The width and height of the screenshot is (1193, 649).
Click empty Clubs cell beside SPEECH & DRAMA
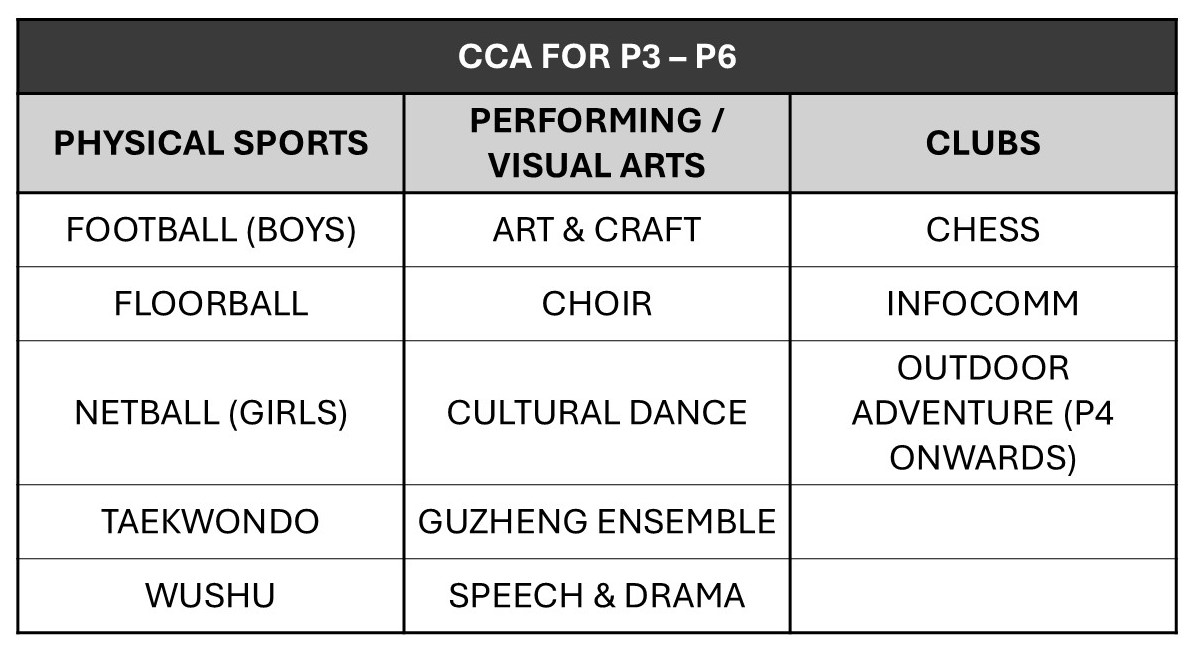983,596
